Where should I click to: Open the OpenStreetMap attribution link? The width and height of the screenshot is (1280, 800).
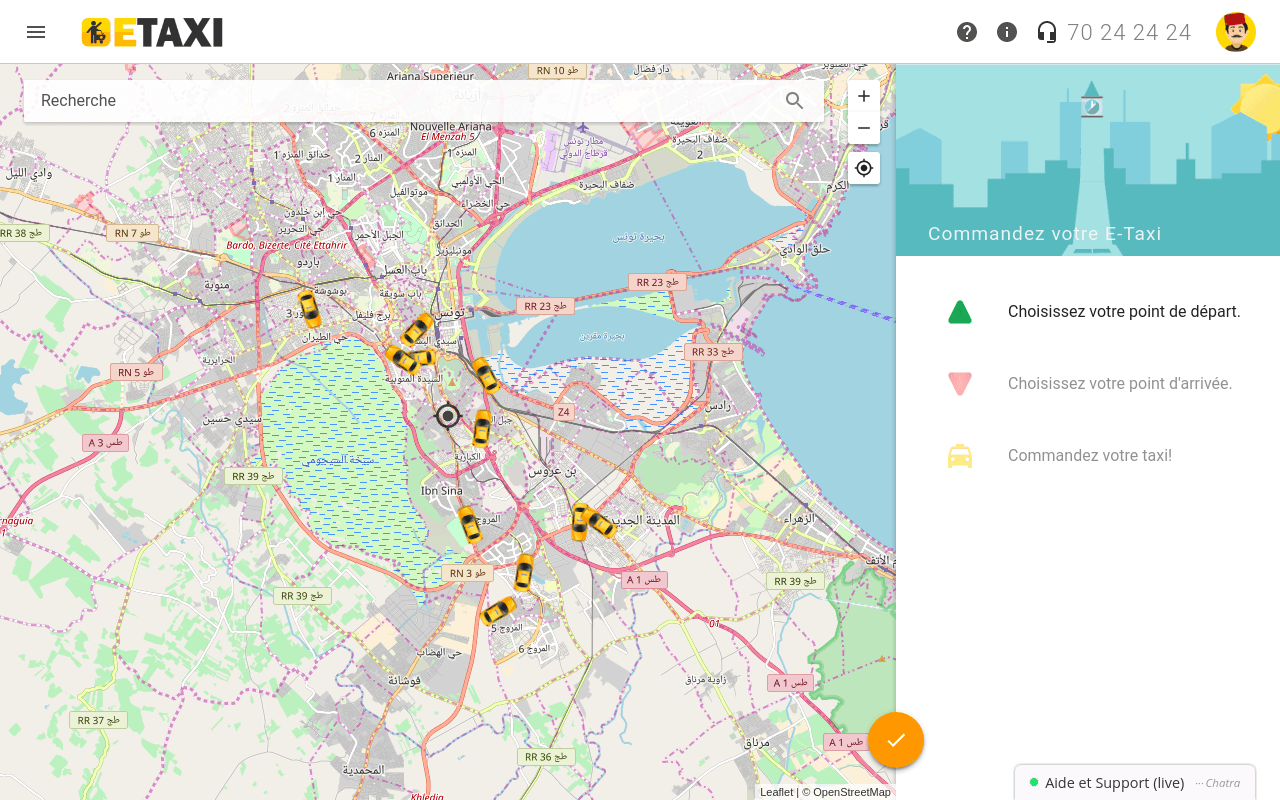click(851, 792)
